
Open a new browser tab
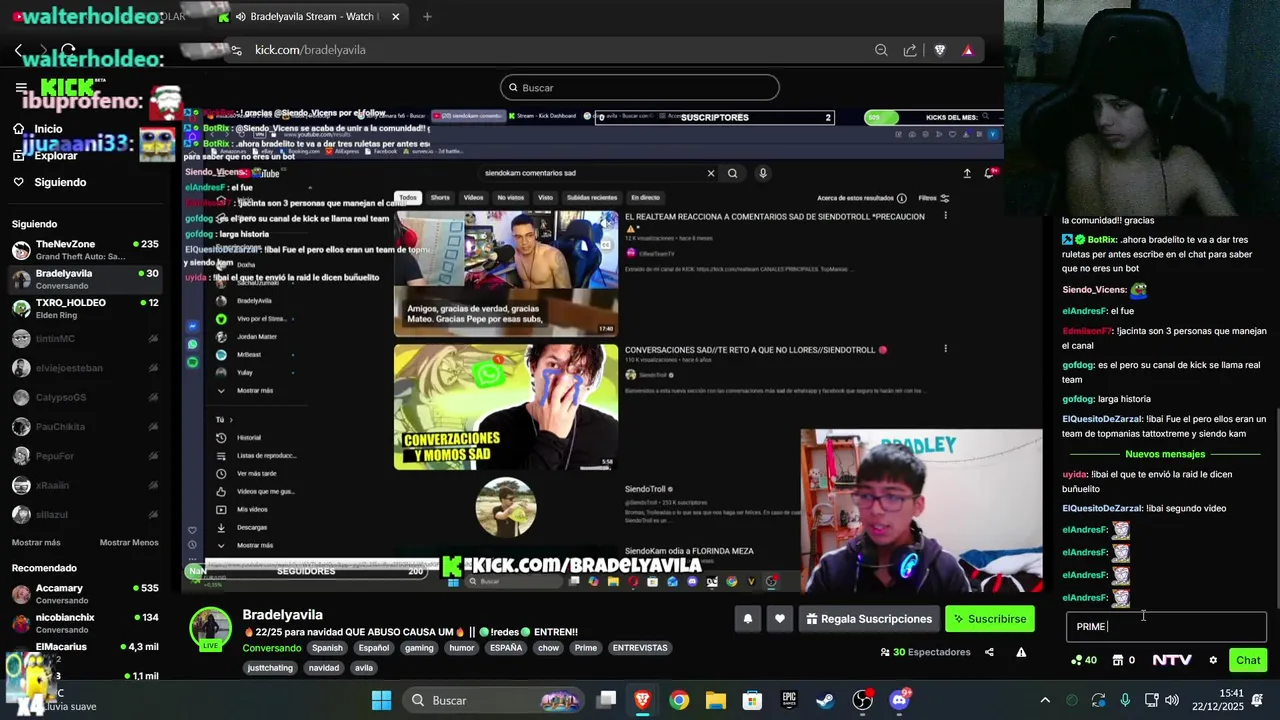(x=427, y=17)
